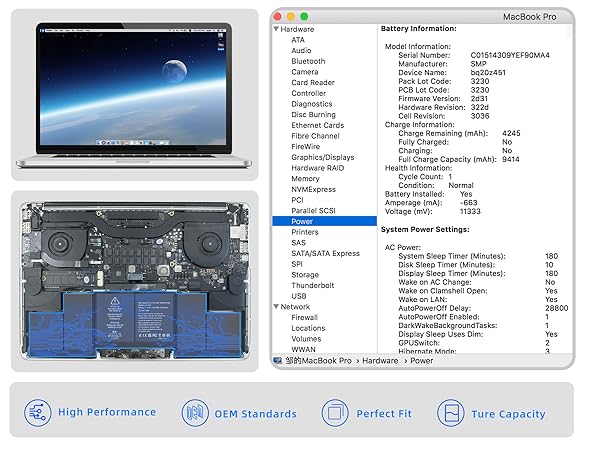This screenshot has width=600, height=450.
Task: Select Storage in the sidebar
Action: coord(305,275)
